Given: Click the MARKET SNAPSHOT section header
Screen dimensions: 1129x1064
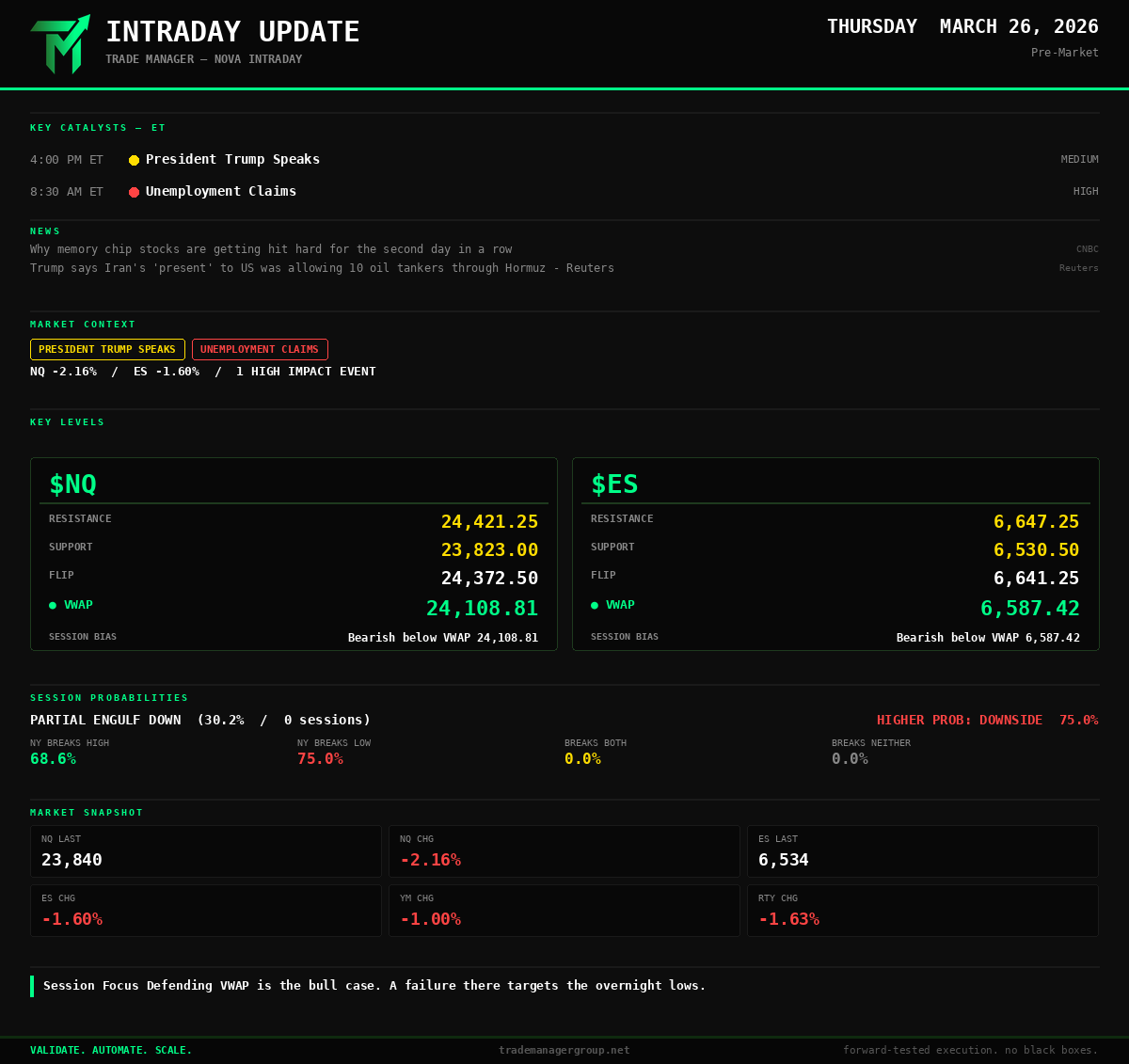Looking at the screenshot, I should tap(87, 813).
